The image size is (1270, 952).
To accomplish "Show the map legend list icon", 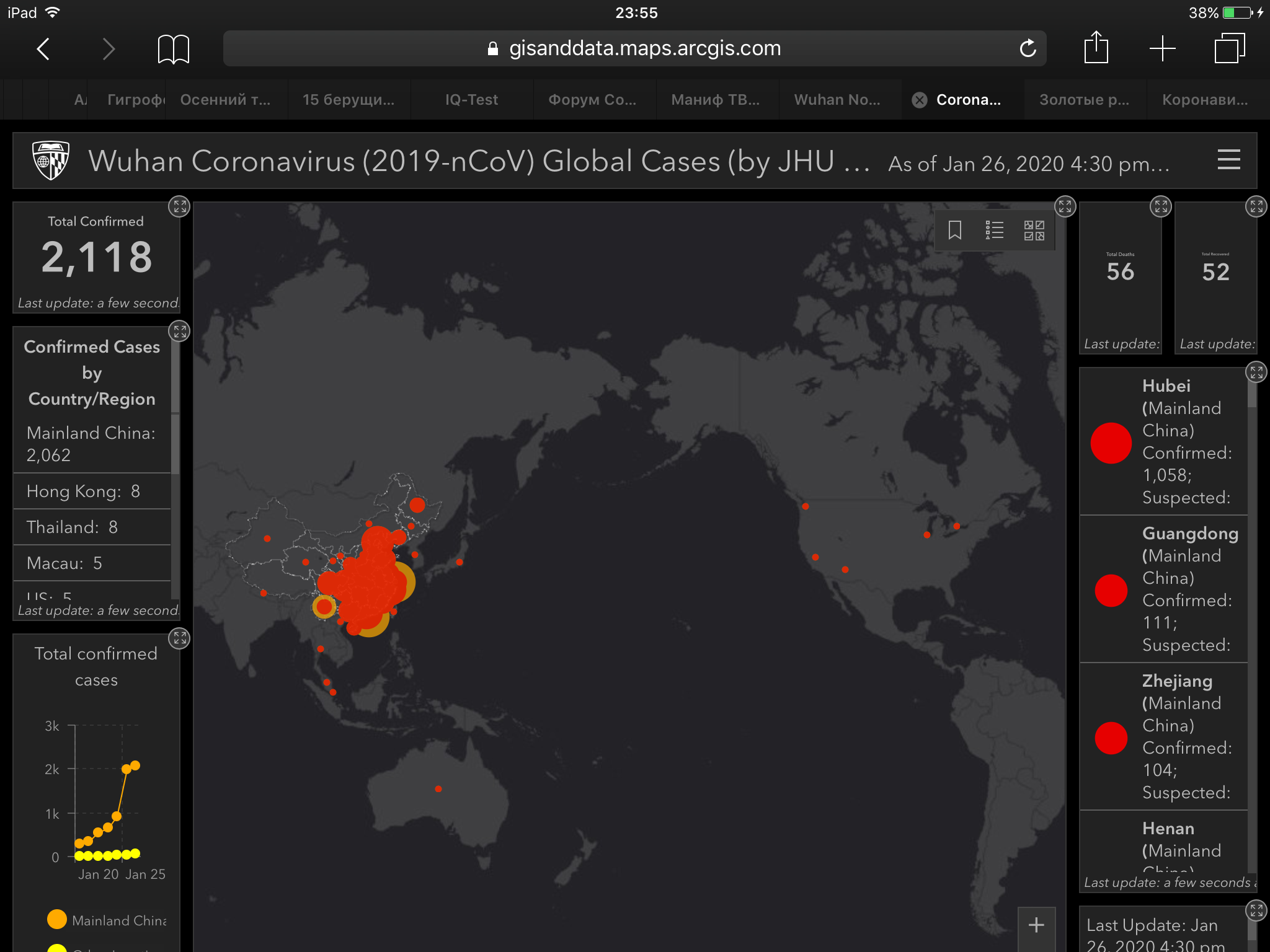I will [x=994, y=230].
